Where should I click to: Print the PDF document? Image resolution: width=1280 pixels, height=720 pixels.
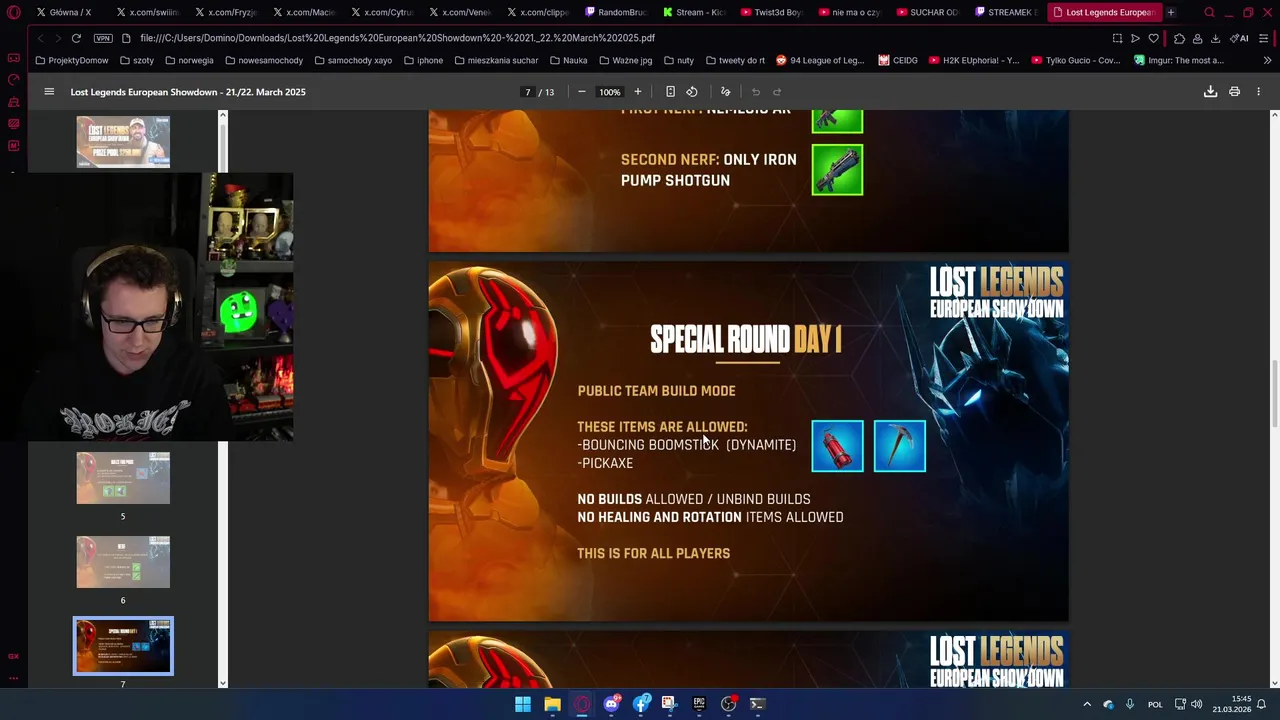[x=1234, y=92]
